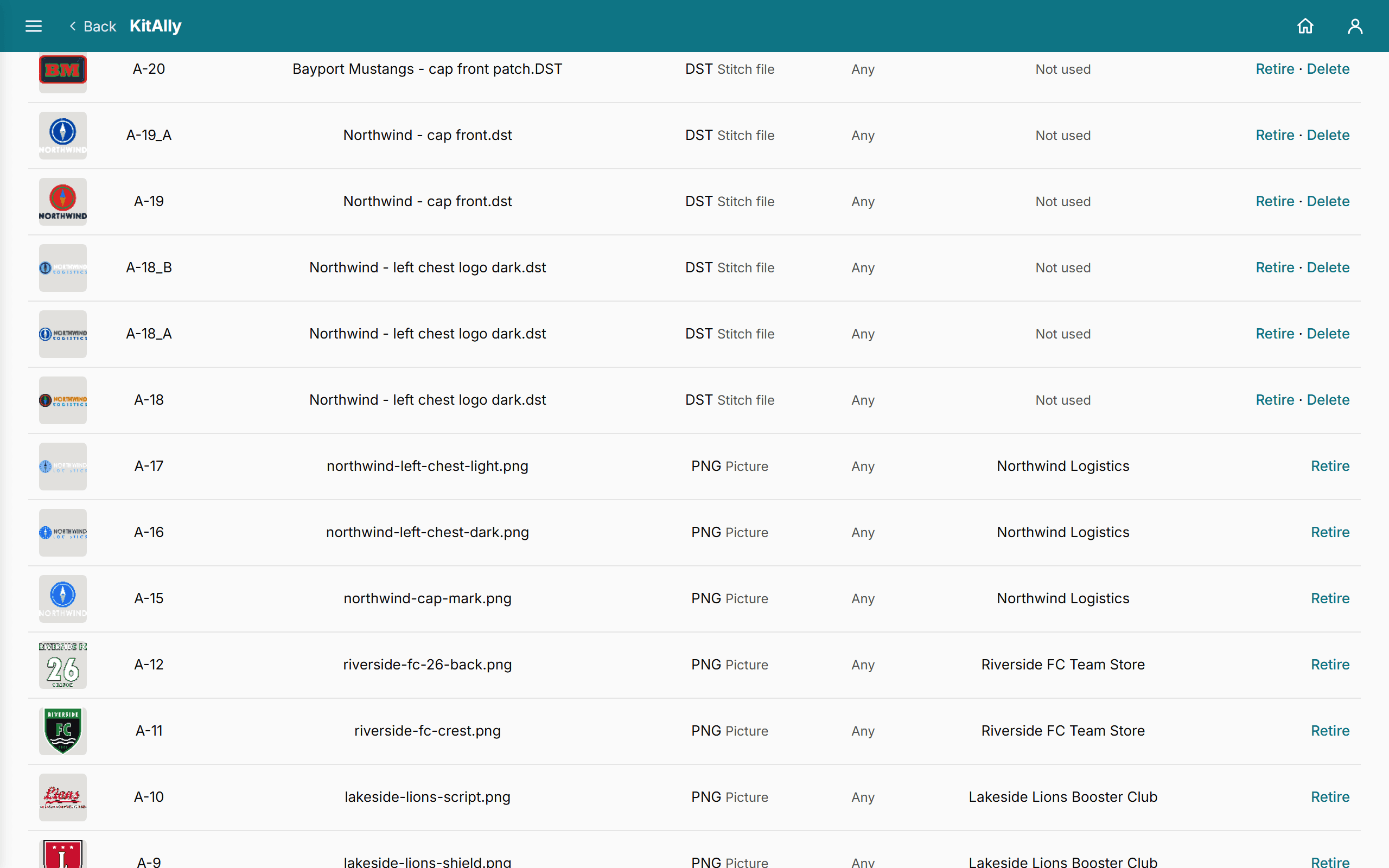Click Lakeside Lions Booster Club in A-10 row
Screen dimensions: 1389x868
pos(1062,797)
